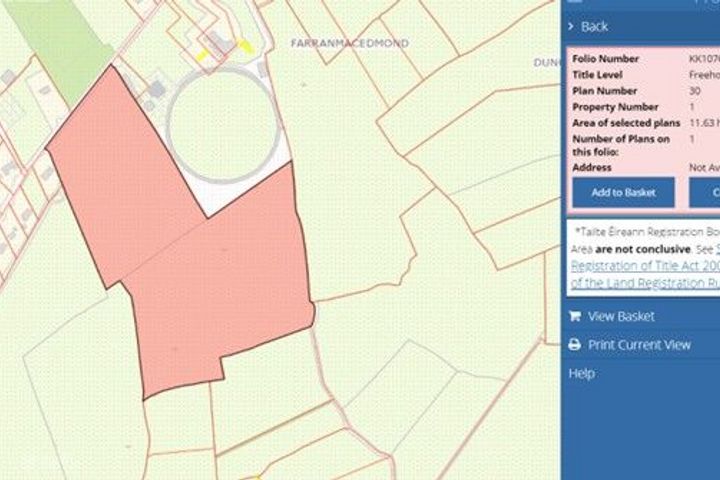720x480 pixels.
Task: Click the printer icon for Print Current View
Action: click(x=575, y=344)
